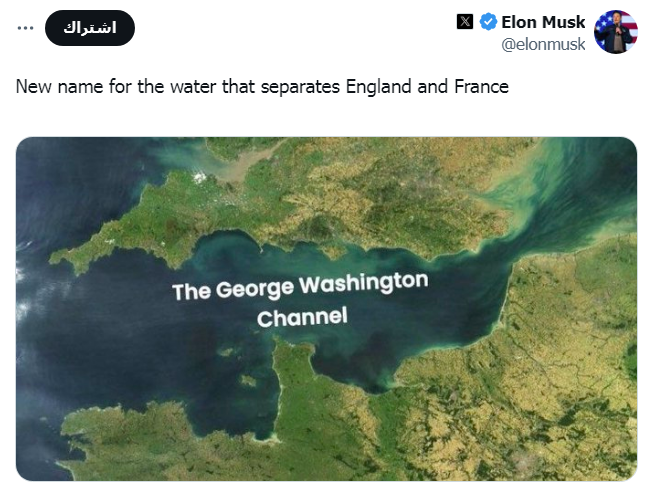Open the @elonmusk handle link
The height and width of the screenshot is (495, 651).
543,44
